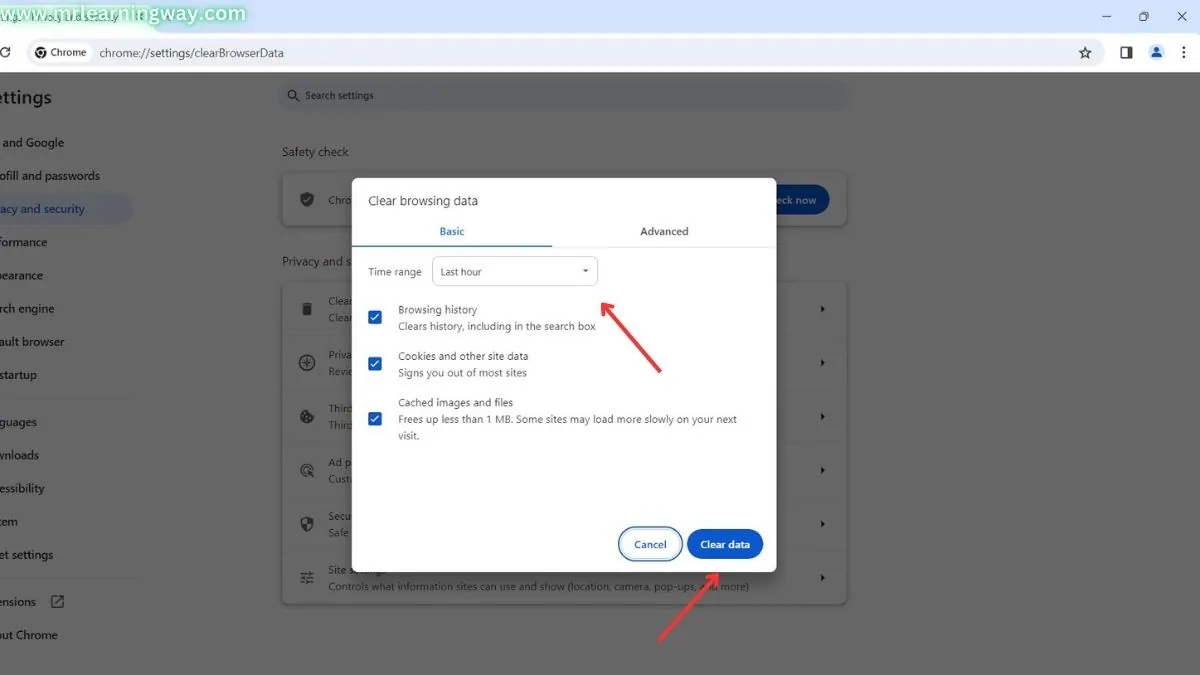Open the Chrome side panel icon

coord(1126,53)
